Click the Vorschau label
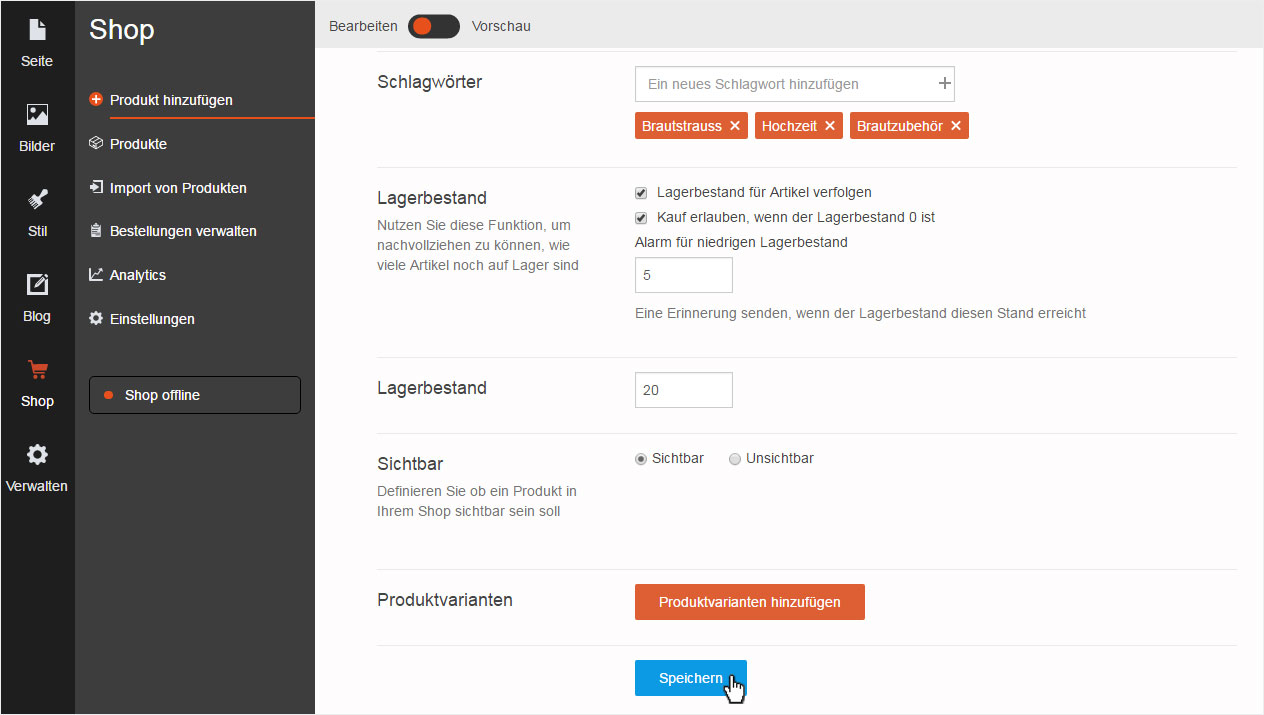 pos(501,26)
